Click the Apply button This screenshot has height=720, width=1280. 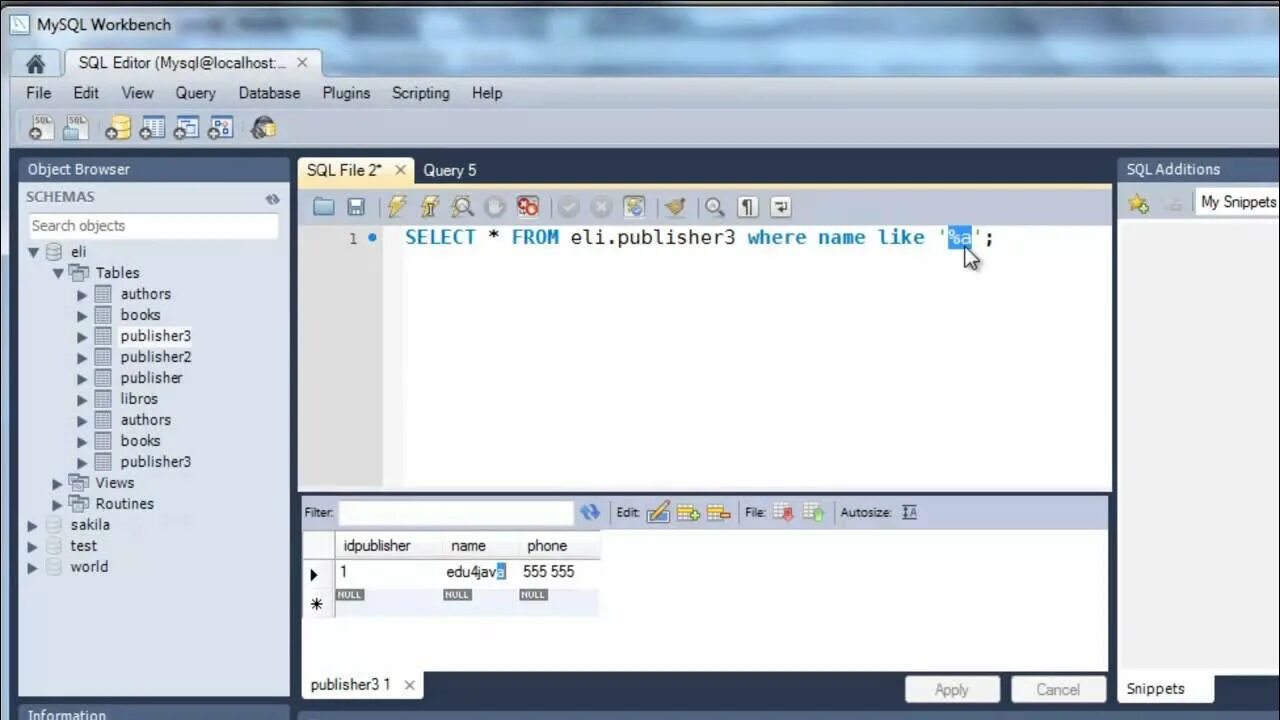[x=952, y=690]
